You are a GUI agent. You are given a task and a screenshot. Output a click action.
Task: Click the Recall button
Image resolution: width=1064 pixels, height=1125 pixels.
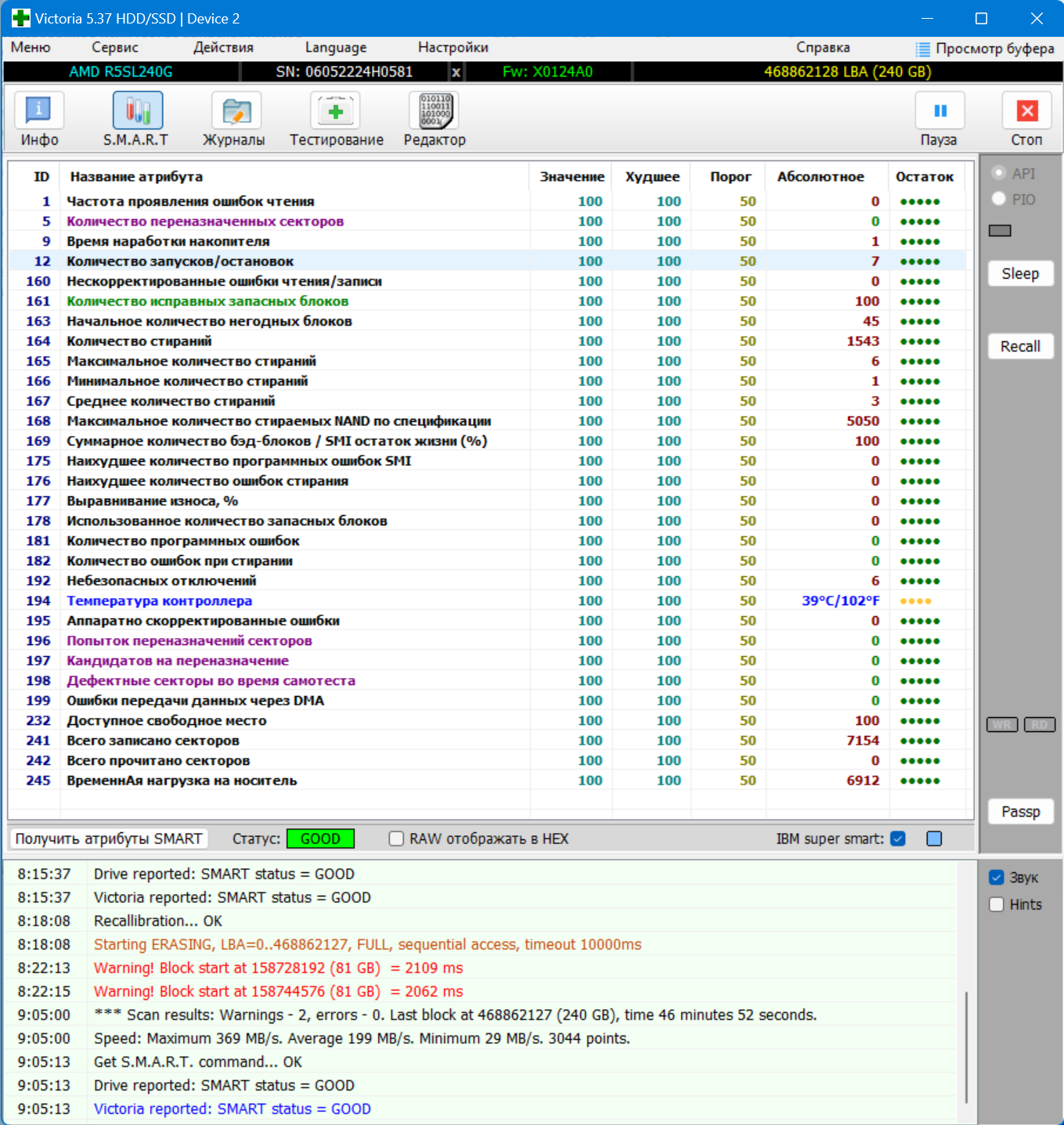click(1020, 346)
